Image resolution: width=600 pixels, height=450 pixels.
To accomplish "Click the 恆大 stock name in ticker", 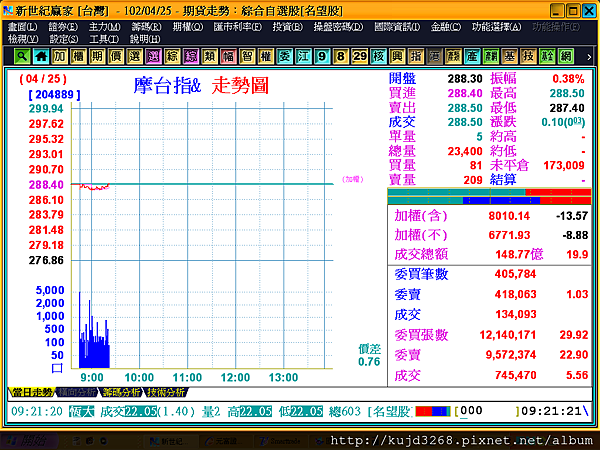I will pos(81,412).
